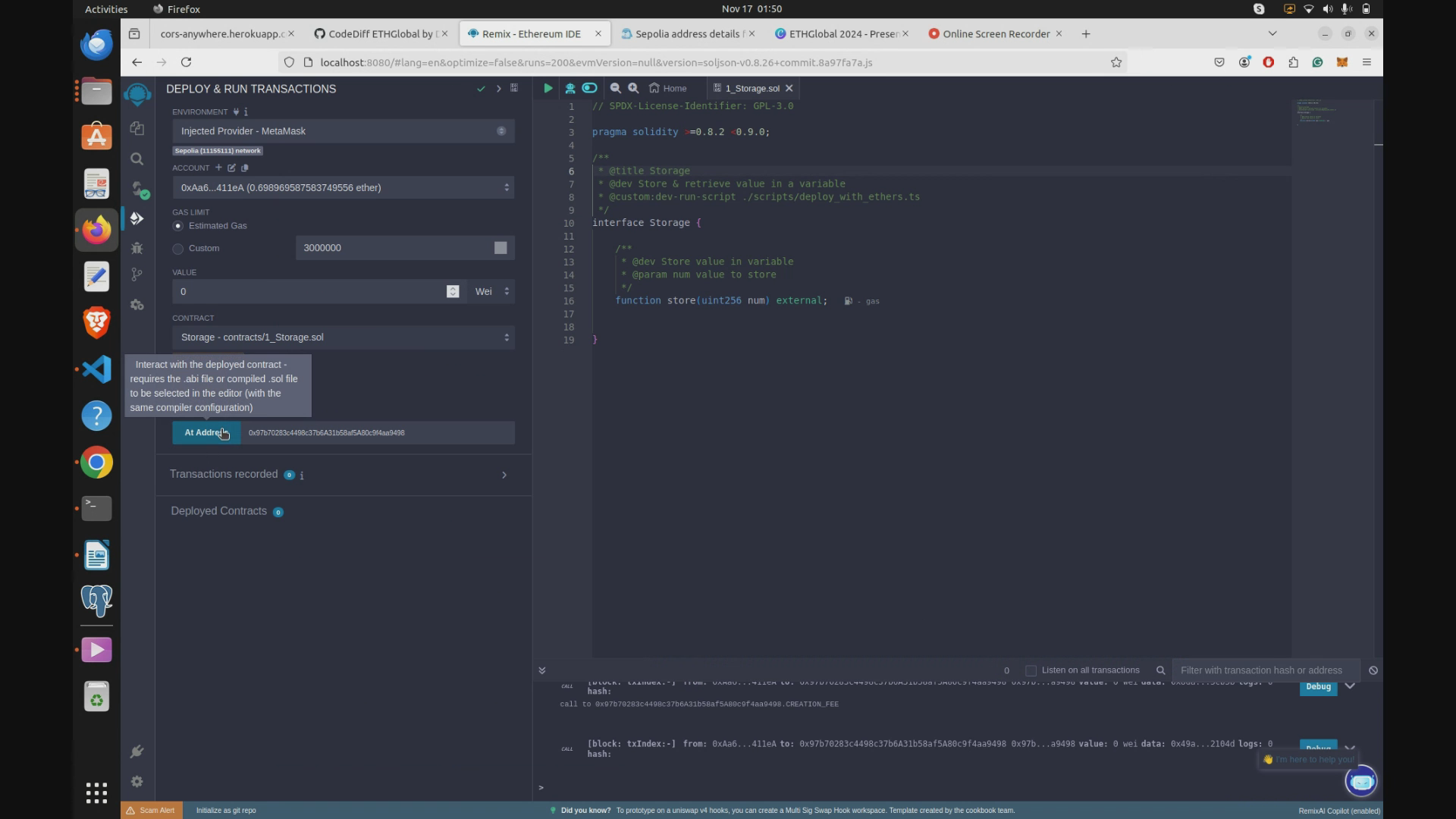Expand the Transactions recorded section
The height and width of the screenshot is (819, 1456).
[504, 475]
